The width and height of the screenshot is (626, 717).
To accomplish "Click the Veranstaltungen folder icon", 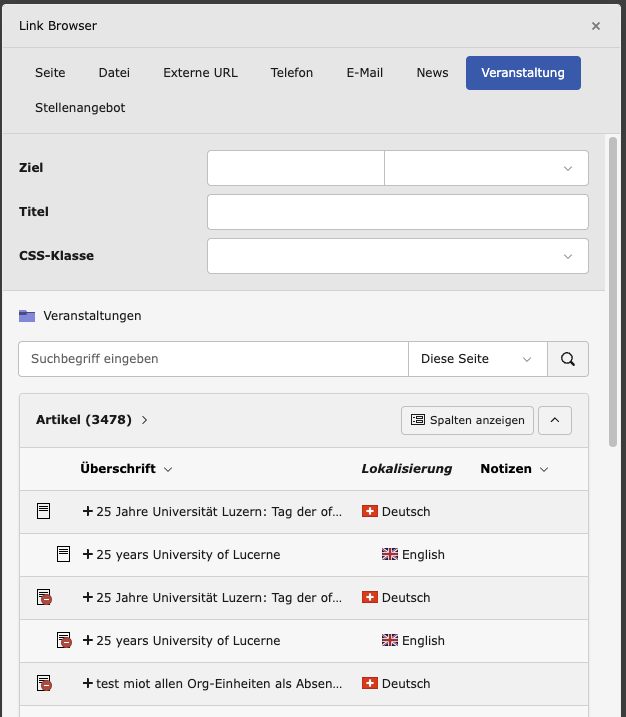I will [x=27, y=316].
